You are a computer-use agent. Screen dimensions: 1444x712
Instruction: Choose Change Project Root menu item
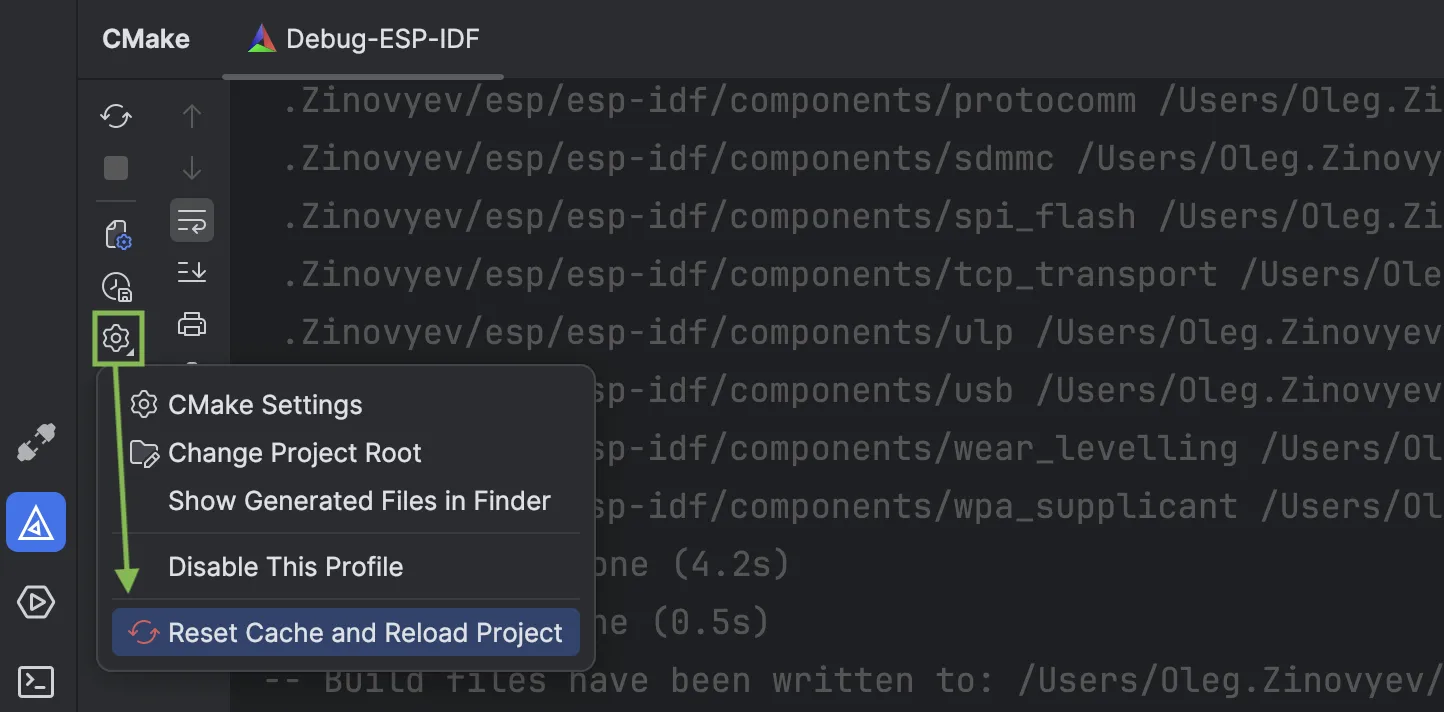[x=294, y=453]
